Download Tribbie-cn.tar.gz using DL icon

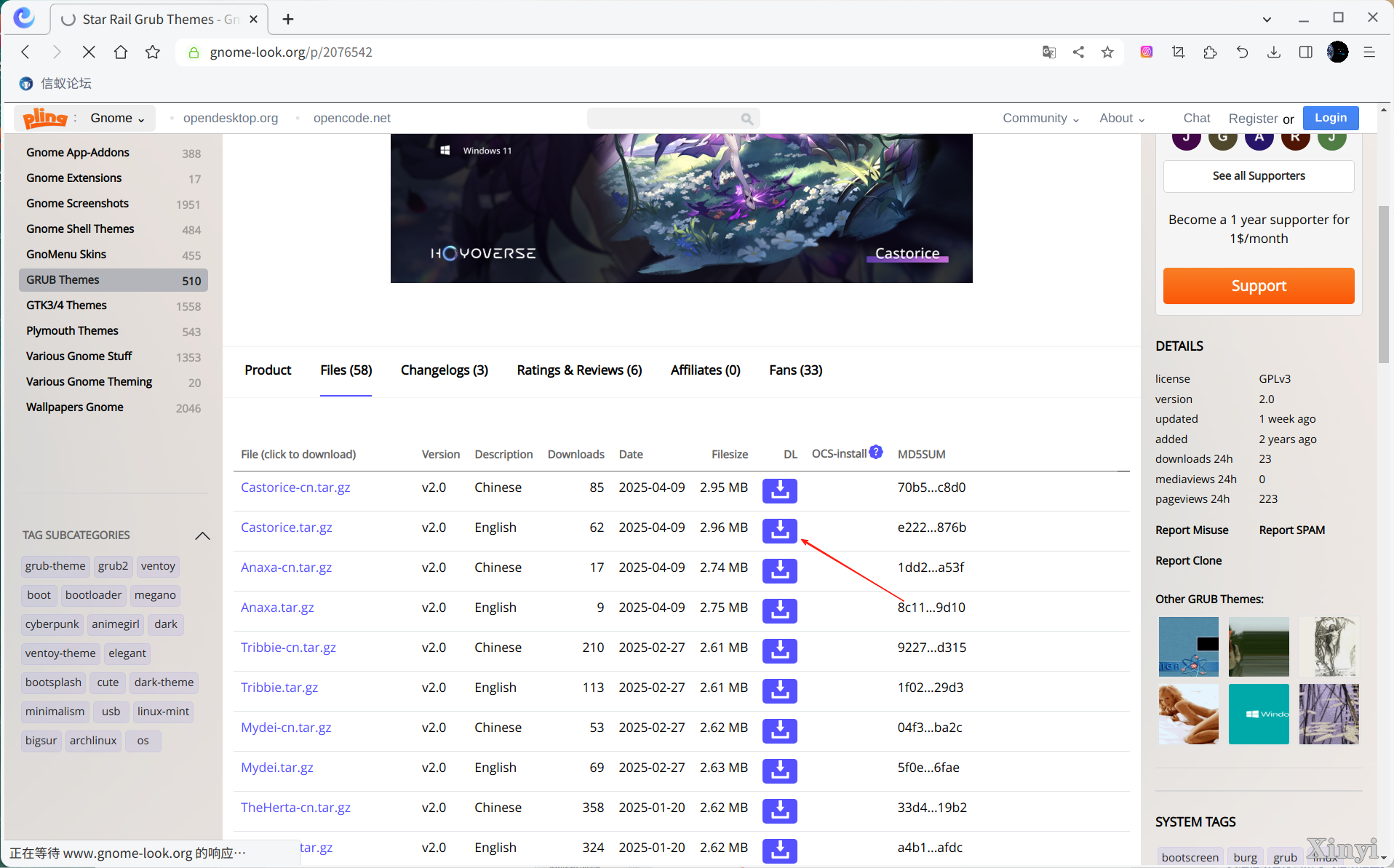(x=779, y=650)
